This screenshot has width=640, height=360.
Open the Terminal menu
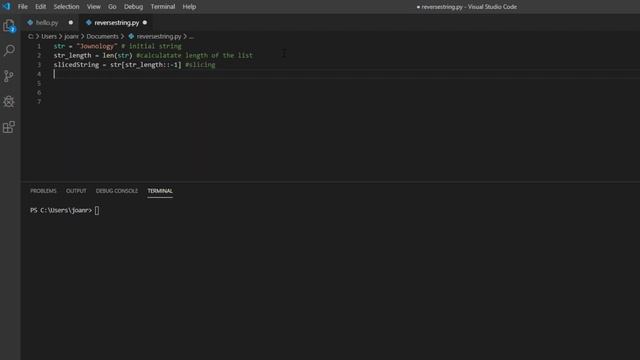click(163, 7)
